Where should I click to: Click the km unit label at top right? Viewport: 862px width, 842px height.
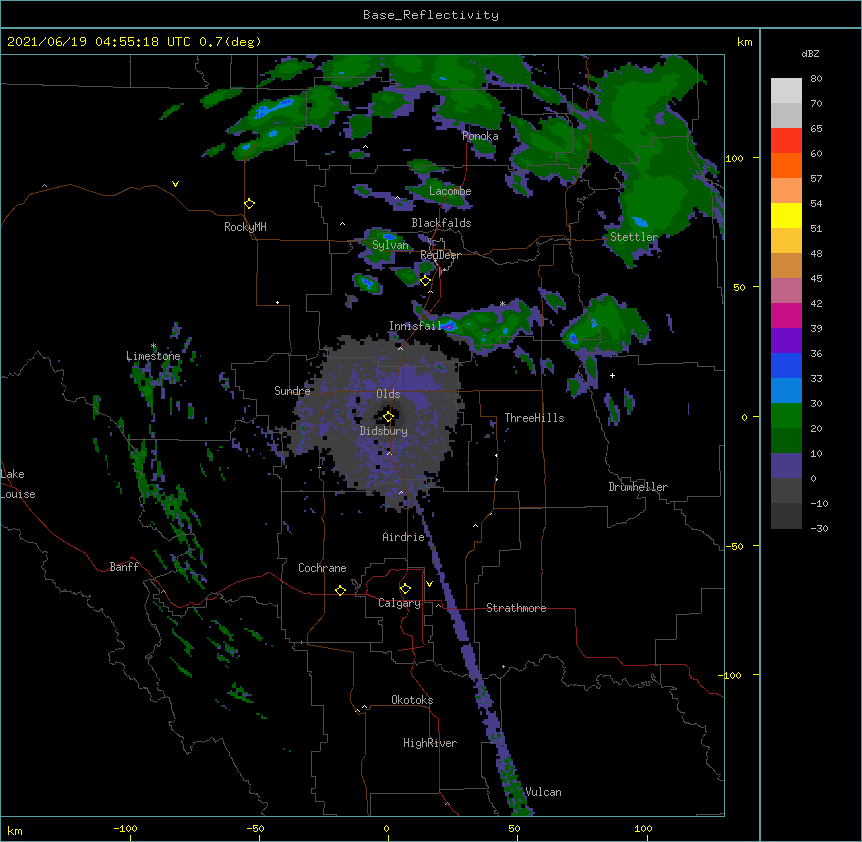pos(745,42)
